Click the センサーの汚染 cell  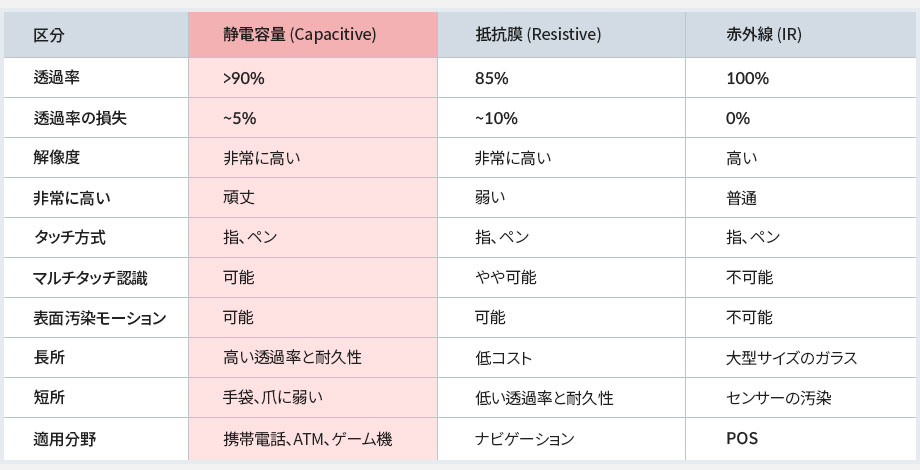(800, 397)
